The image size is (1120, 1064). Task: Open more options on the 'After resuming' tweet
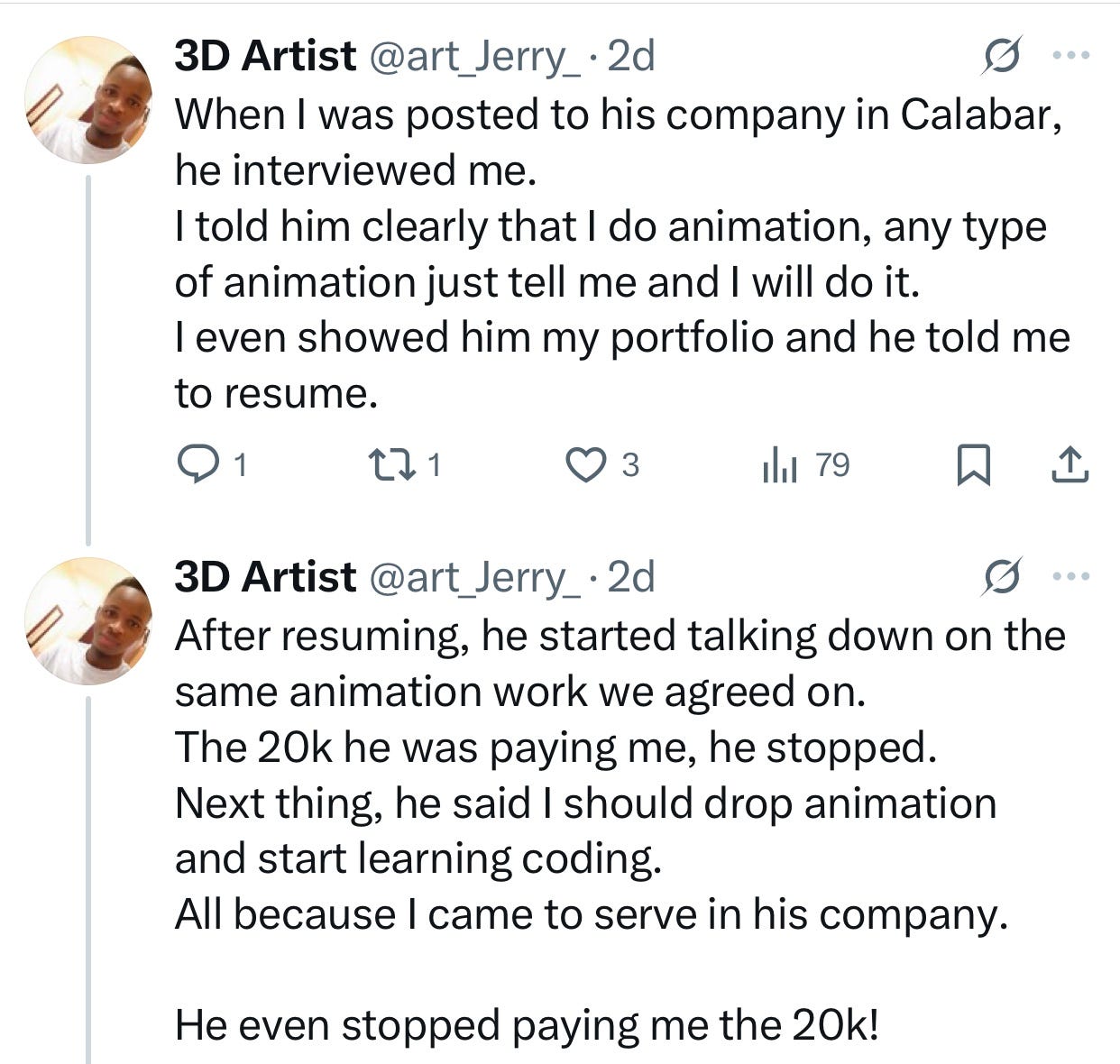1071,575
